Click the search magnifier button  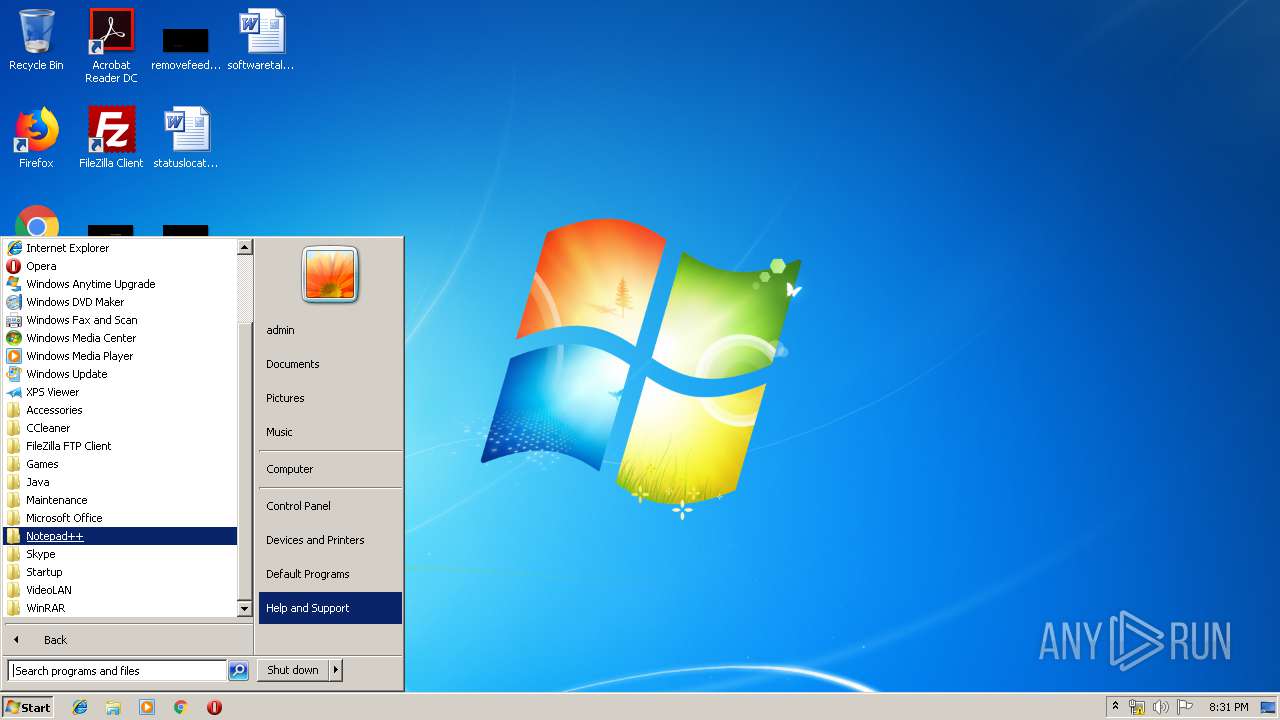pyautogui.click(x=238, y=671)
